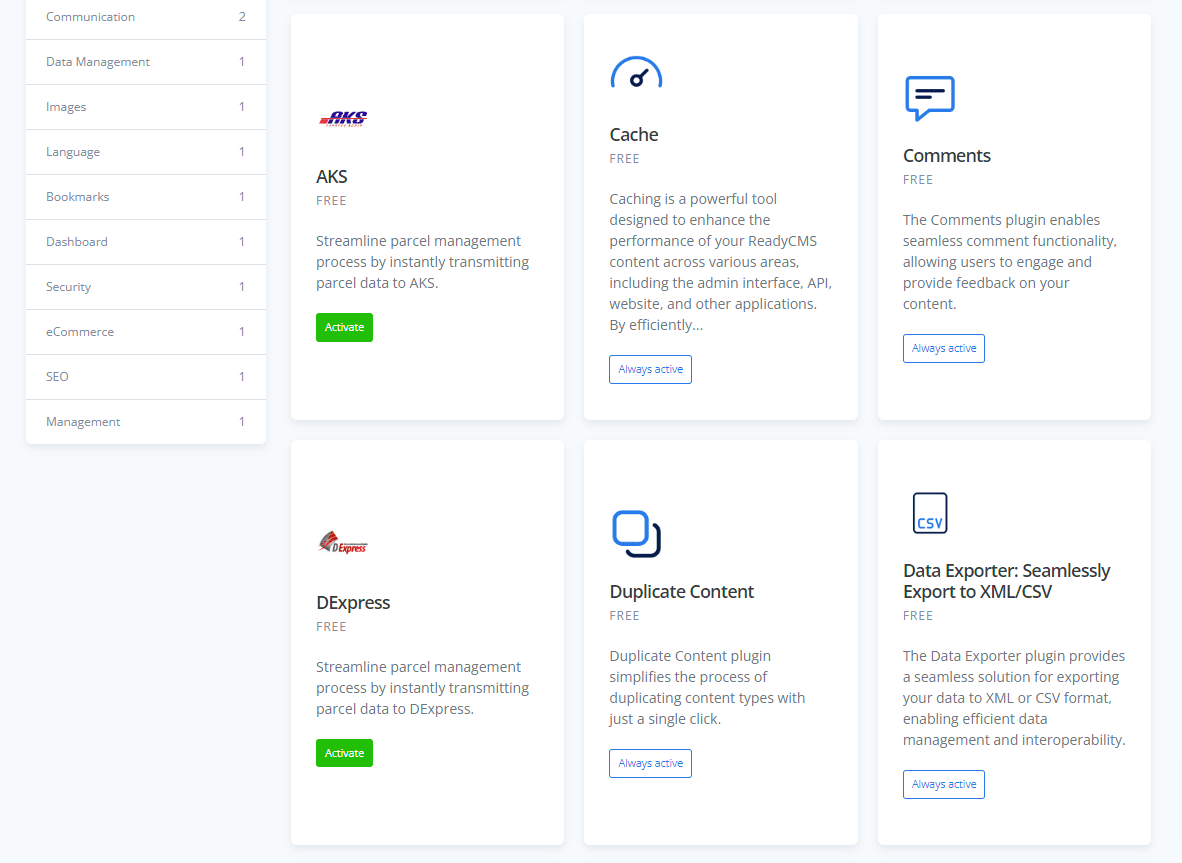The height and width of the screenshot is (863, 1182).
Task: Click the FREE label under Data Exporter
Action: pos(917,616)
